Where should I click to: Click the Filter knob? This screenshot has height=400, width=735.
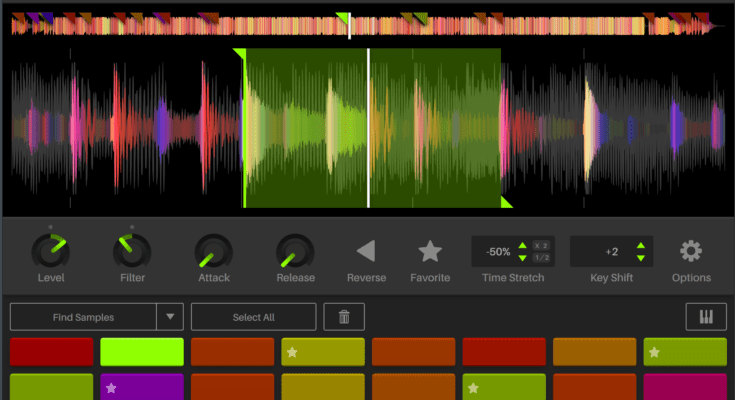131,251
